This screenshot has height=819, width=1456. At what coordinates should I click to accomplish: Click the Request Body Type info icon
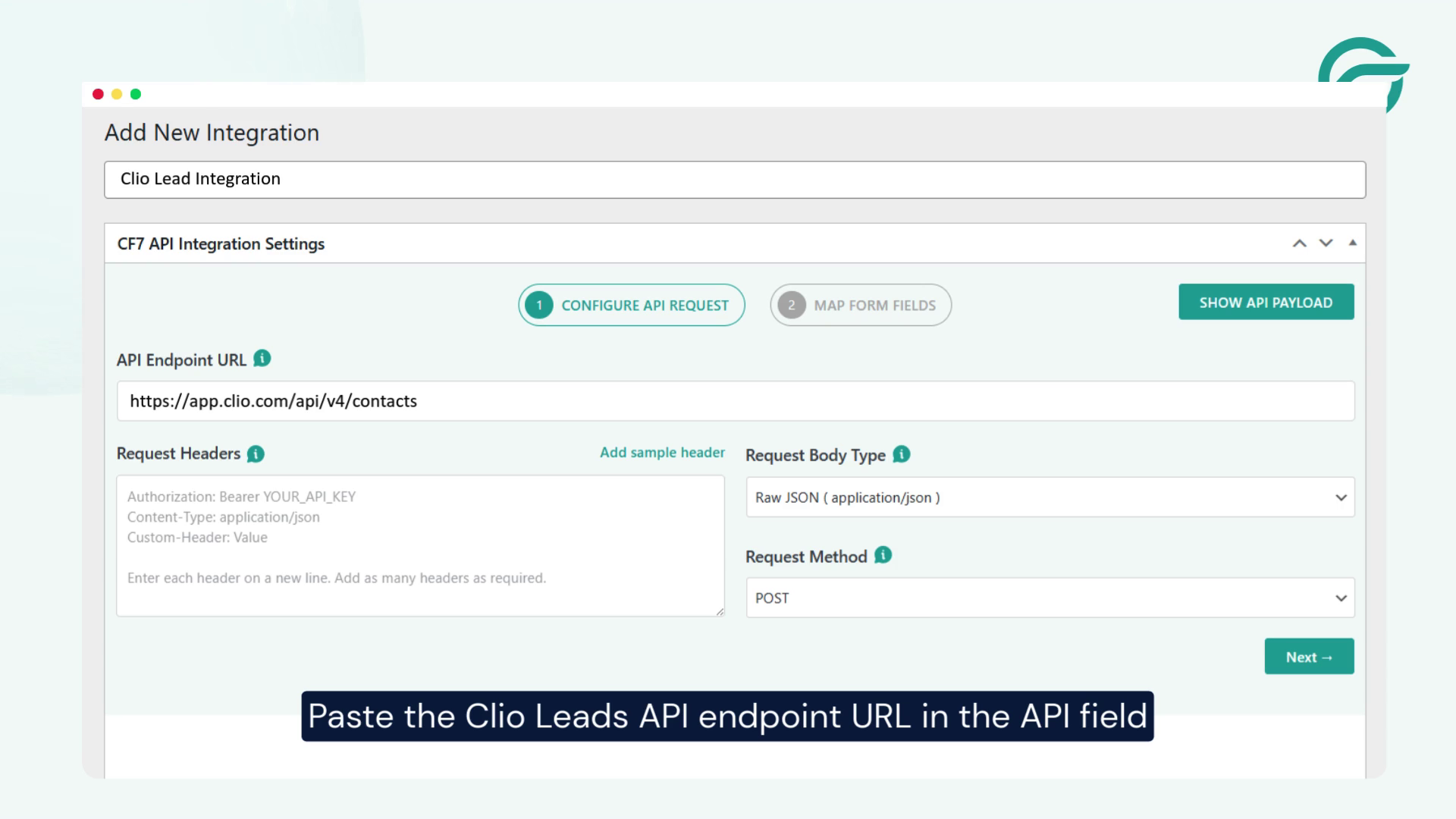pos(900,454)
